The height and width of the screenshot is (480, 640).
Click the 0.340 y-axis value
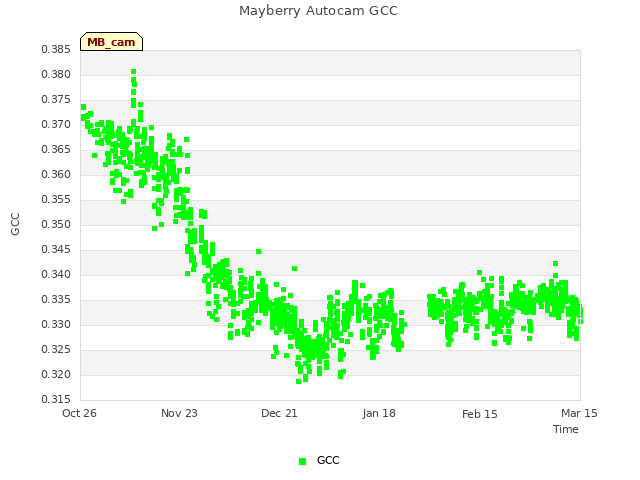[x=56, y=274]
